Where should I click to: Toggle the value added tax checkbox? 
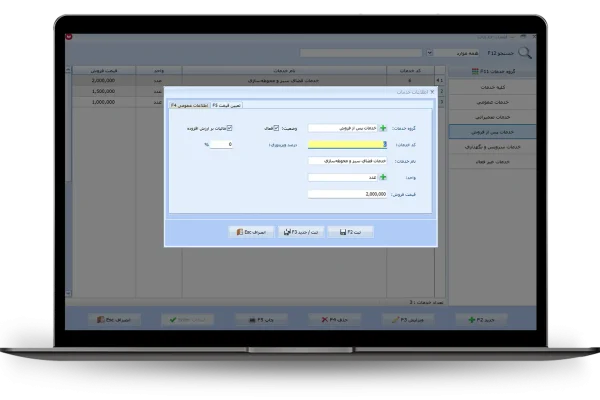click(x=230, y=128)
